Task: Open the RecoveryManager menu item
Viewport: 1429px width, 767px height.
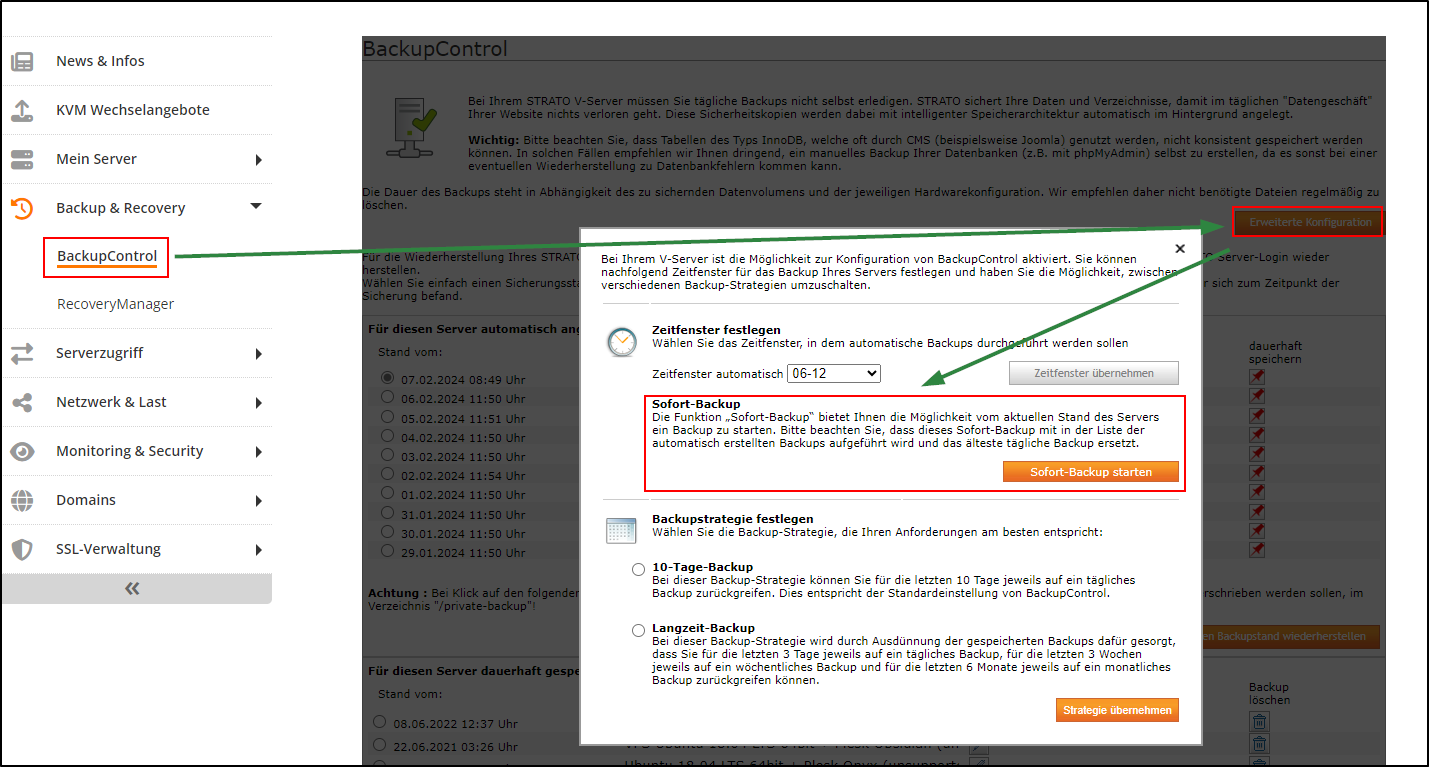Action: click(x=115, y=304)
